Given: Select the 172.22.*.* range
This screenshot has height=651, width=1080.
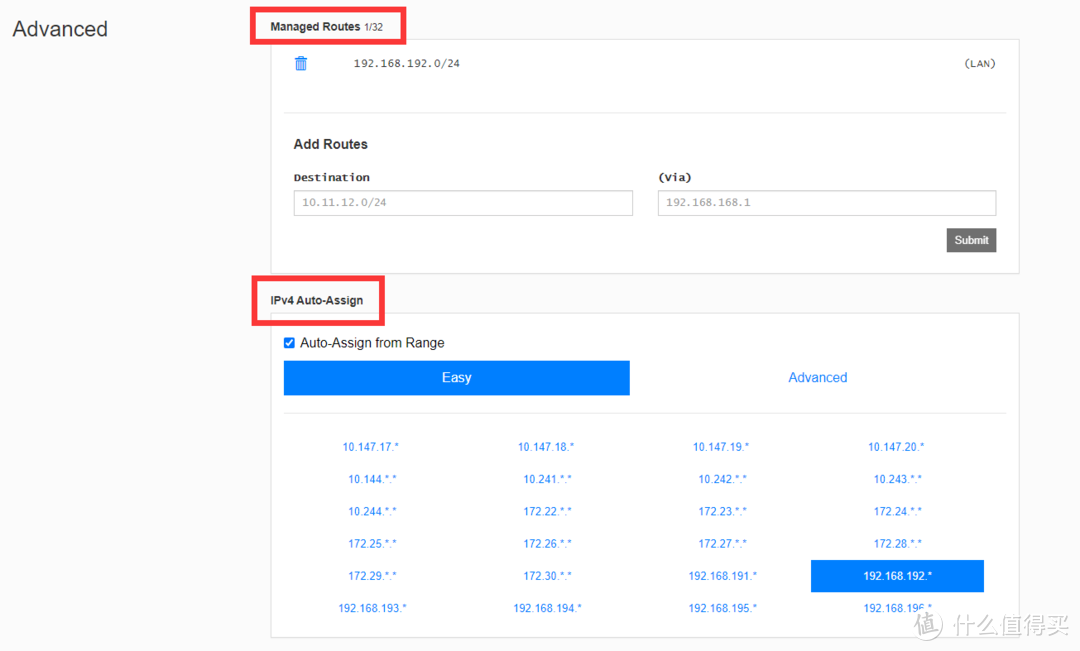Looking at the screenshot, I should [x=547, y=512].
